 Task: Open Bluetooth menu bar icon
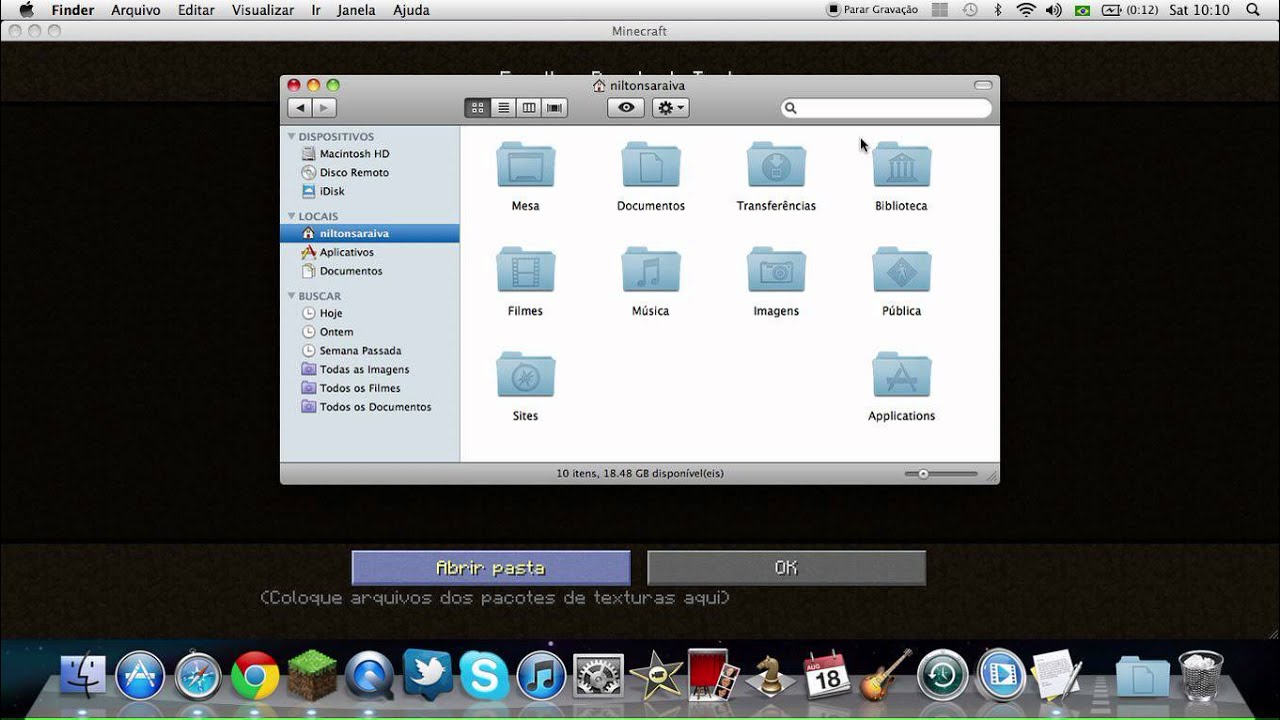[997, 10]
